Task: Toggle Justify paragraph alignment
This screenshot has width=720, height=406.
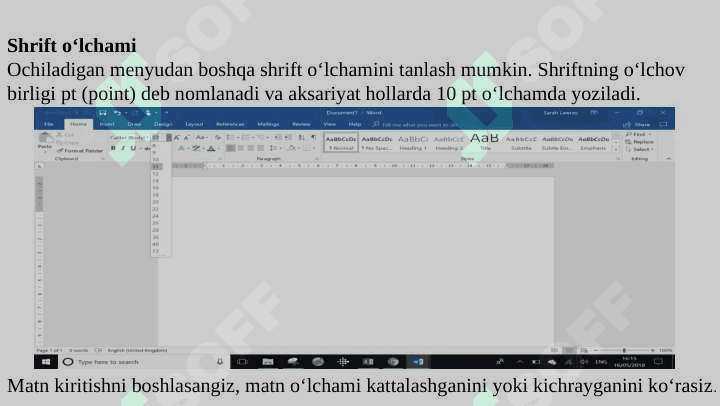Action: click(261, 148)
